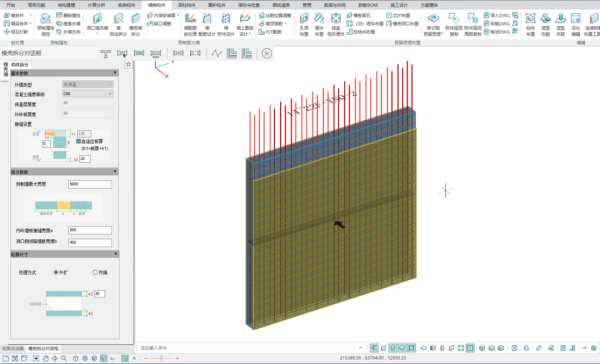Switch to the 施工设计 ribbon tab
The width and height of the screenshot is (600, 364).
399,5
